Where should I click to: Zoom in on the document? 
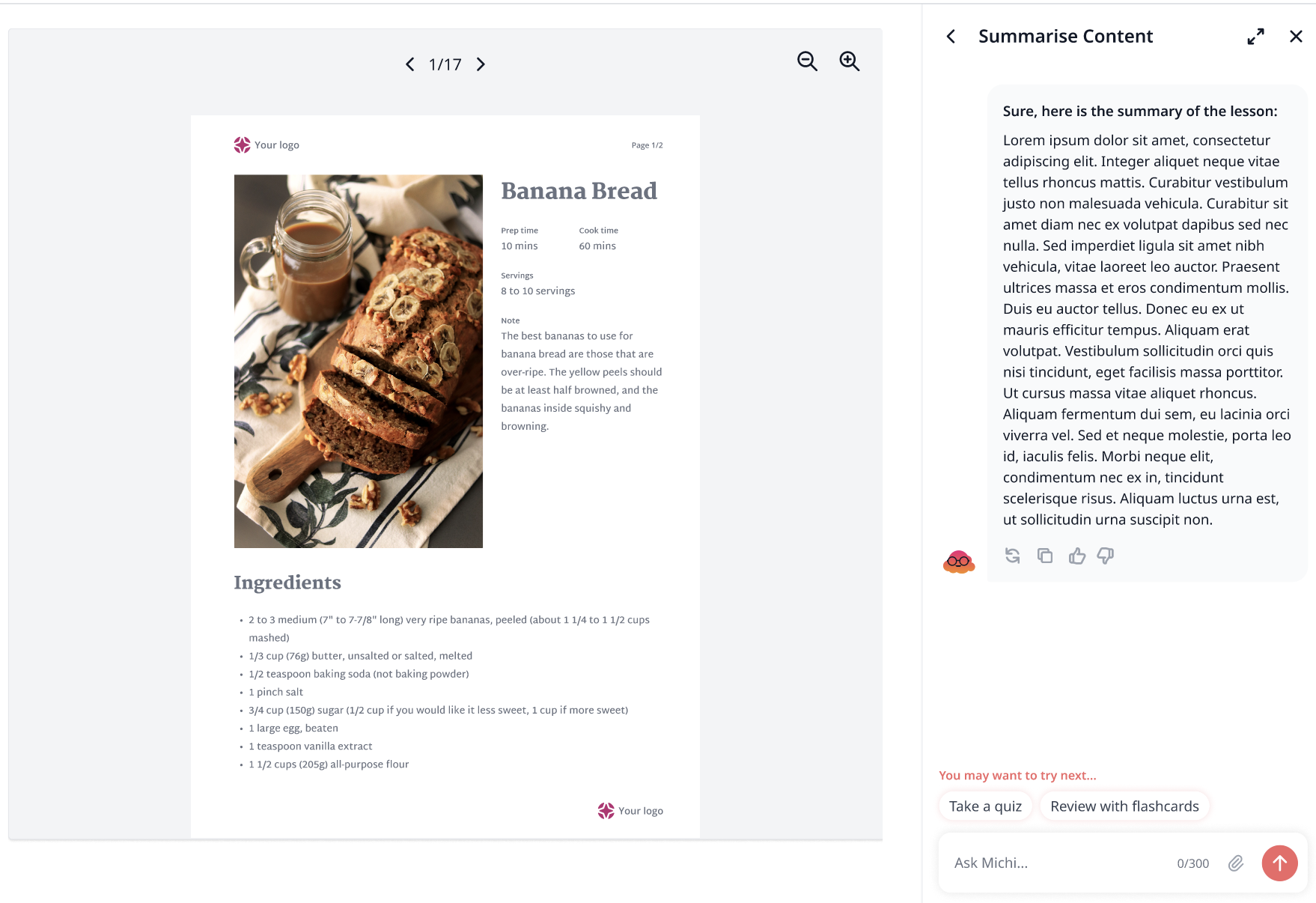coord(849,61)
